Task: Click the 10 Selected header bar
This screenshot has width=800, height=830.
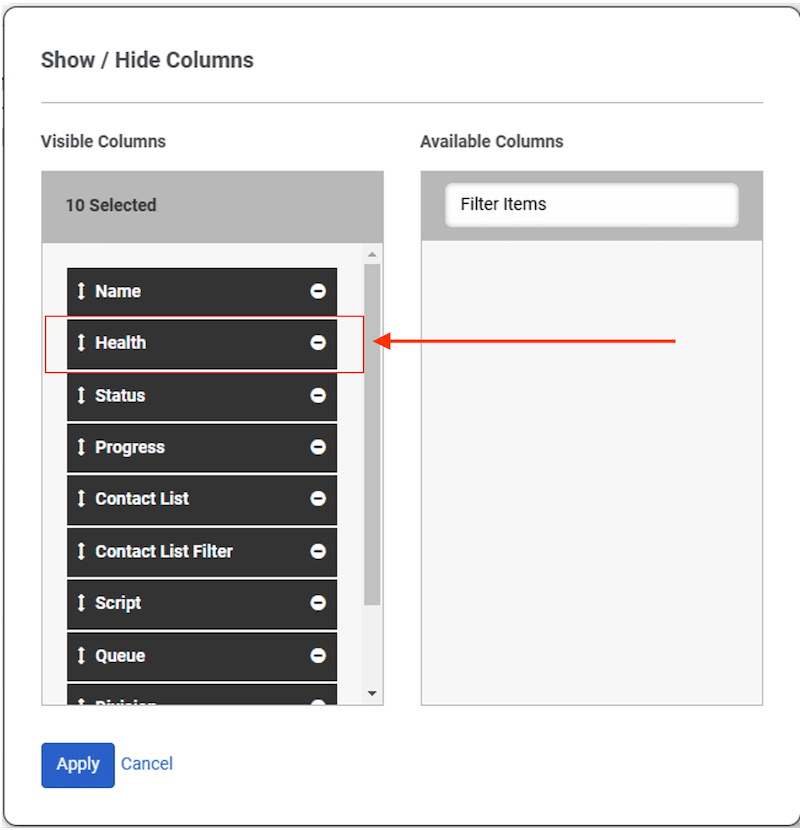Action: 211,205
